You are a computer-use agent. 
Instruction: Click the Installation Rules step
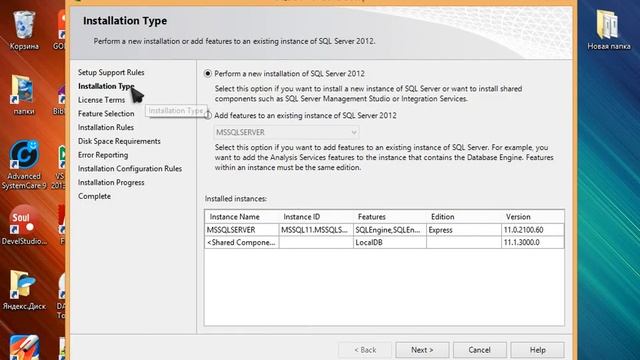click(106, 127)
